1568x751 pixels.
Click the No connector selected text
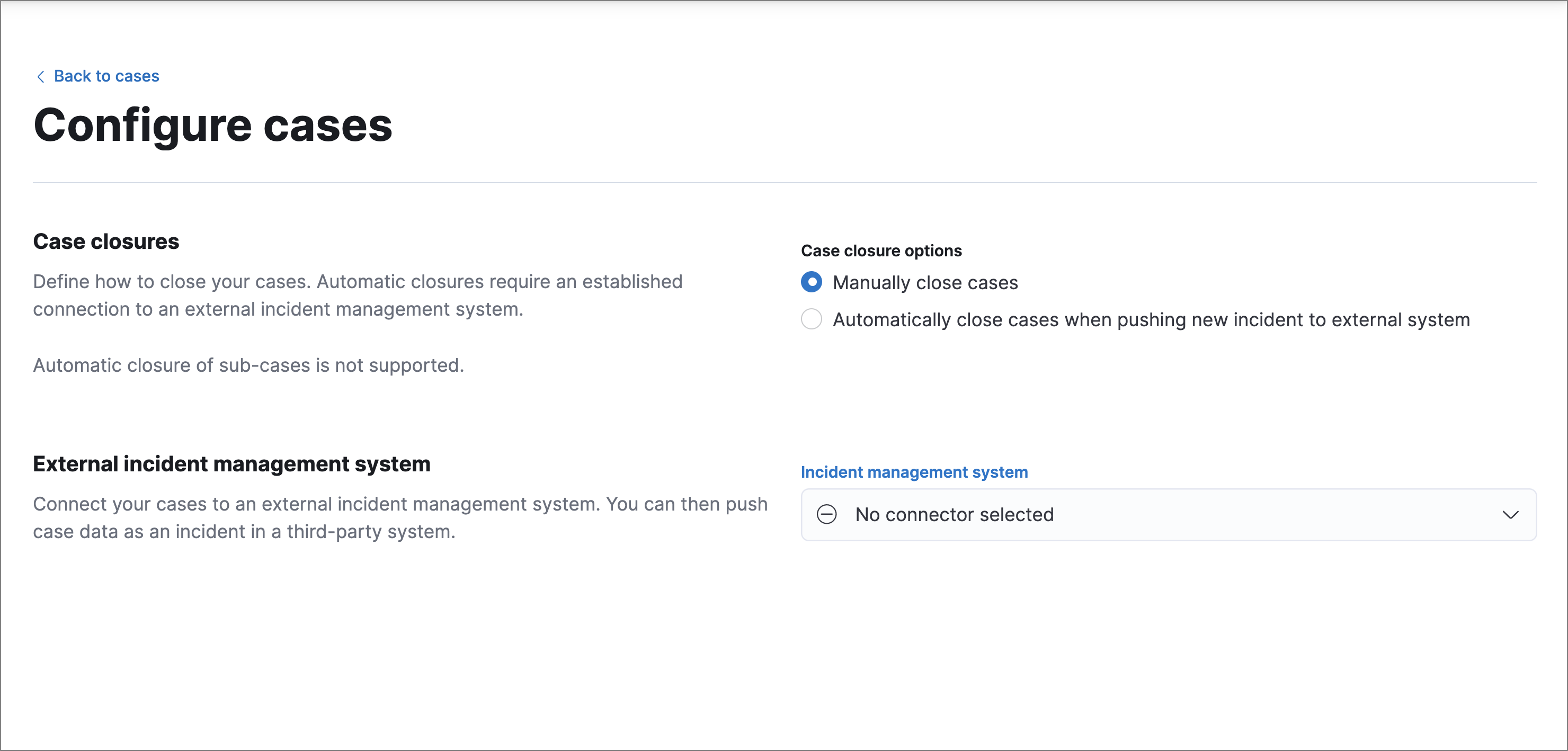[x=955, y=514]
